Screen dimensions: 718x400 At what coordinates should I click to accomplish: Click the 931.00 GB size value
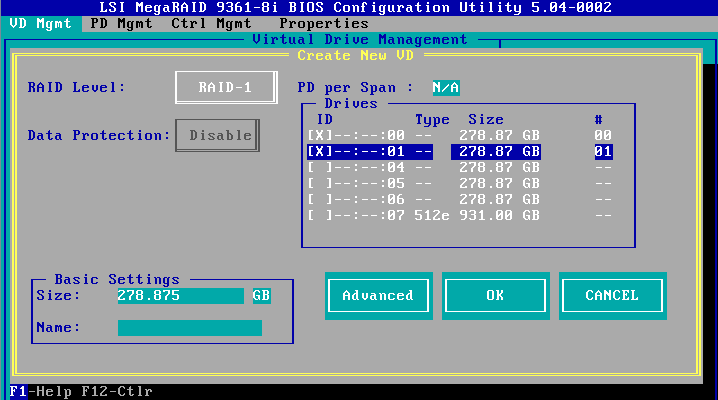click(x=500, y=216)
